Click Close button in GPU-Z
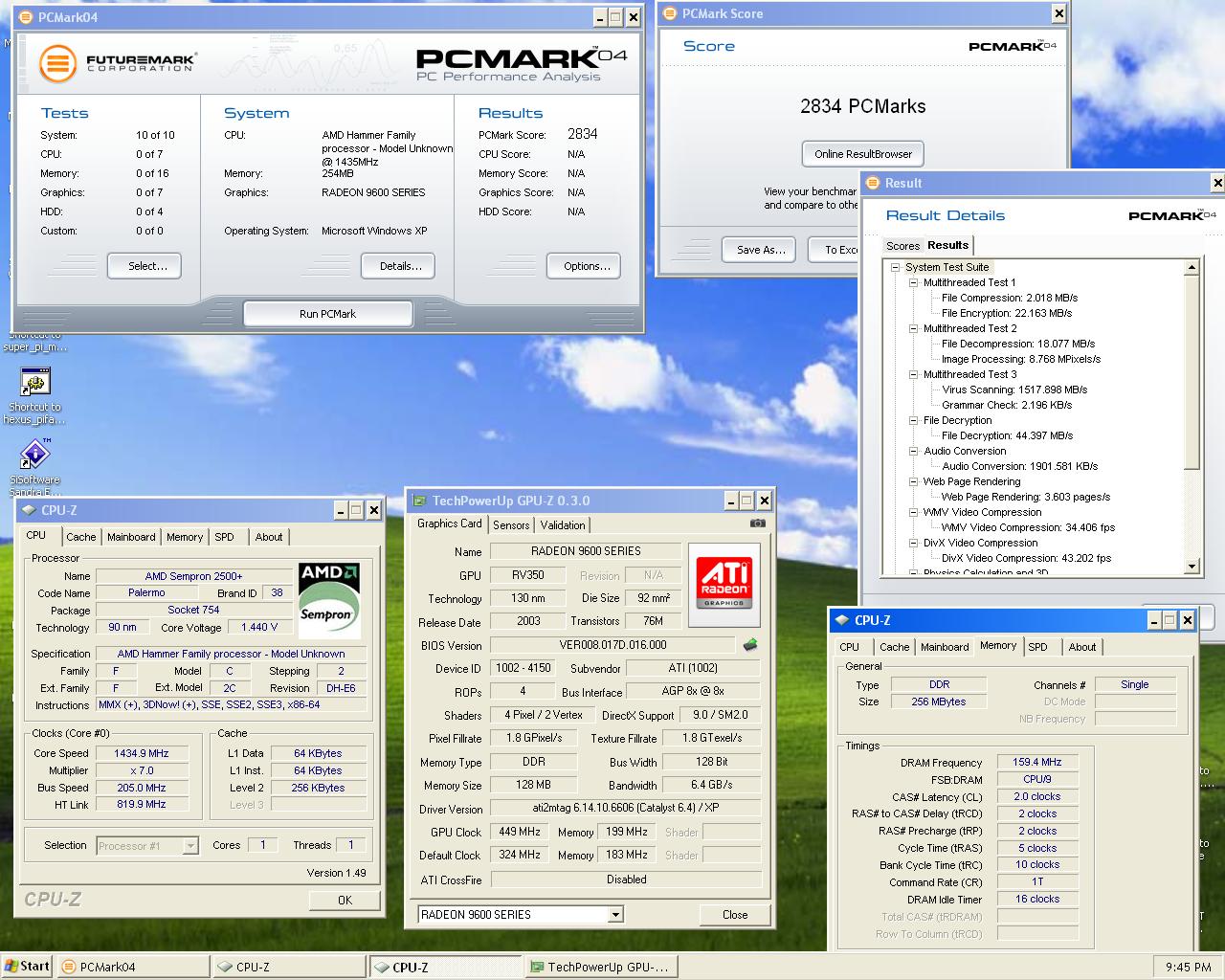The height and width of the screenshot is (980, 1225). [x=734, y=915]
